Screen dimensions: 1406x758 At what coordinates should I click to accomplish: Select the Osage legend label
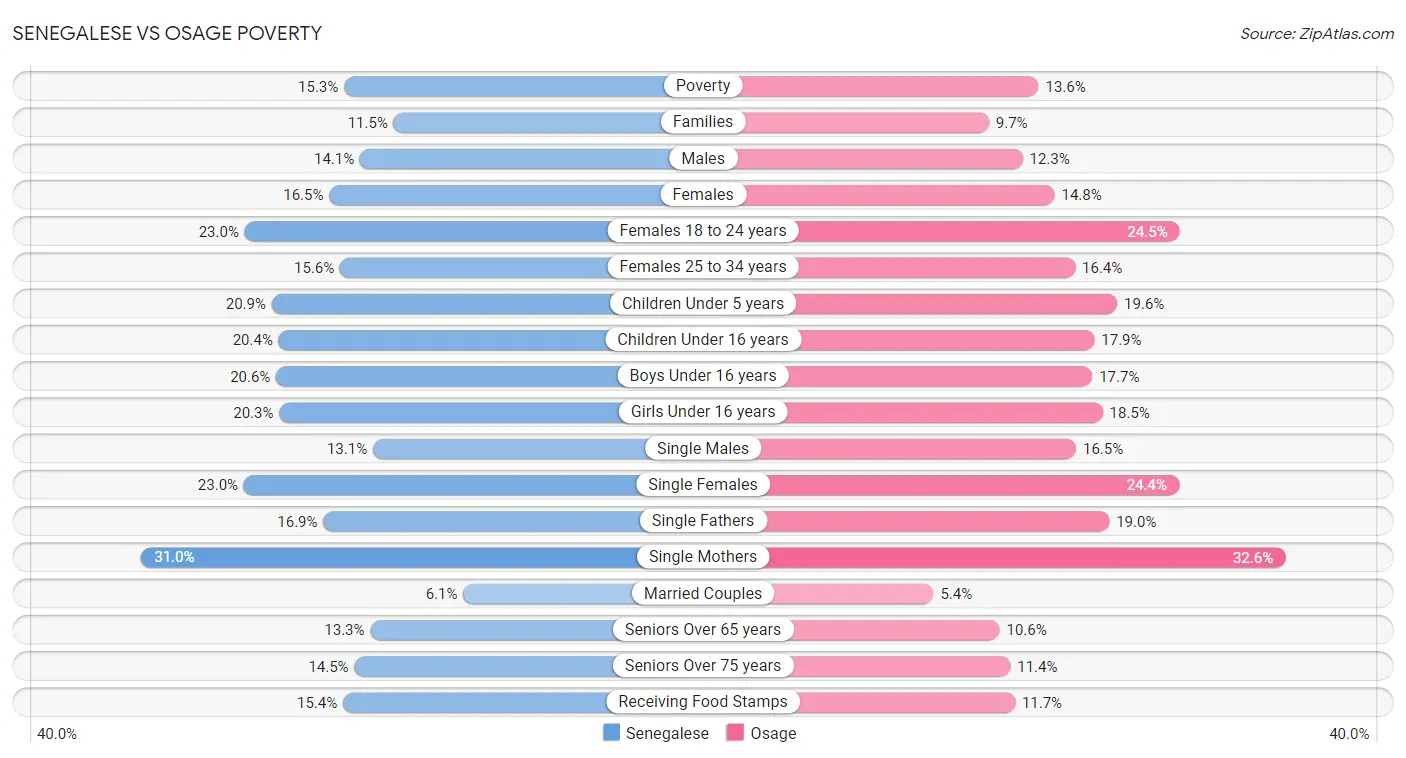click(773, 733)
